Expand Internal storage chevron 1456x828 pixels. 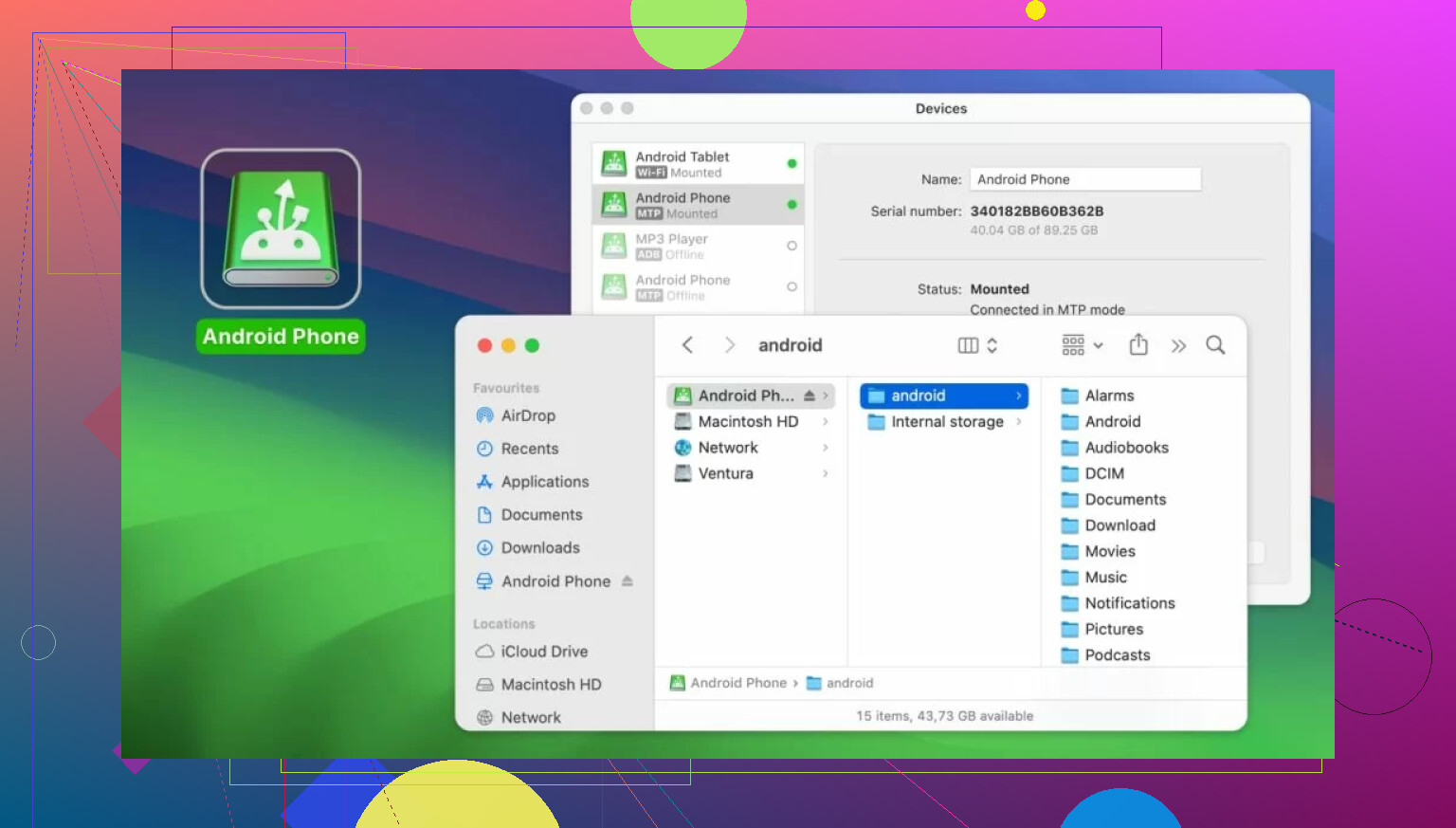click(x=1019, y=422)
